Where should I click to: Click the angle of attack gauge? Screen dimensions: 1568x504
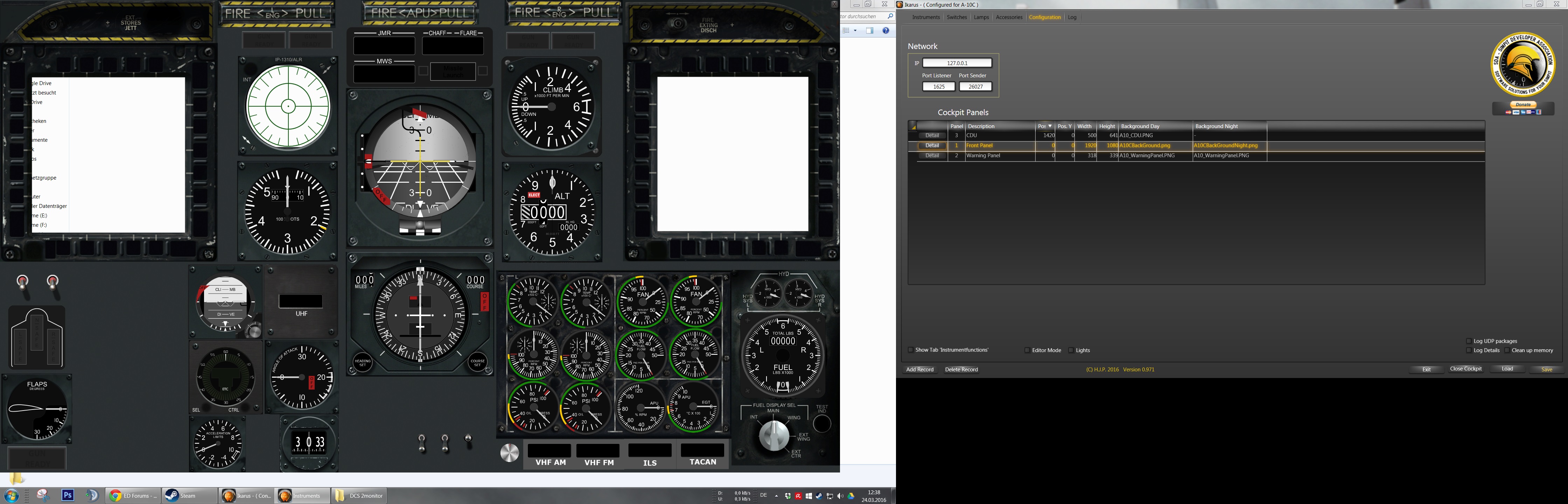[x=302, y=377]
